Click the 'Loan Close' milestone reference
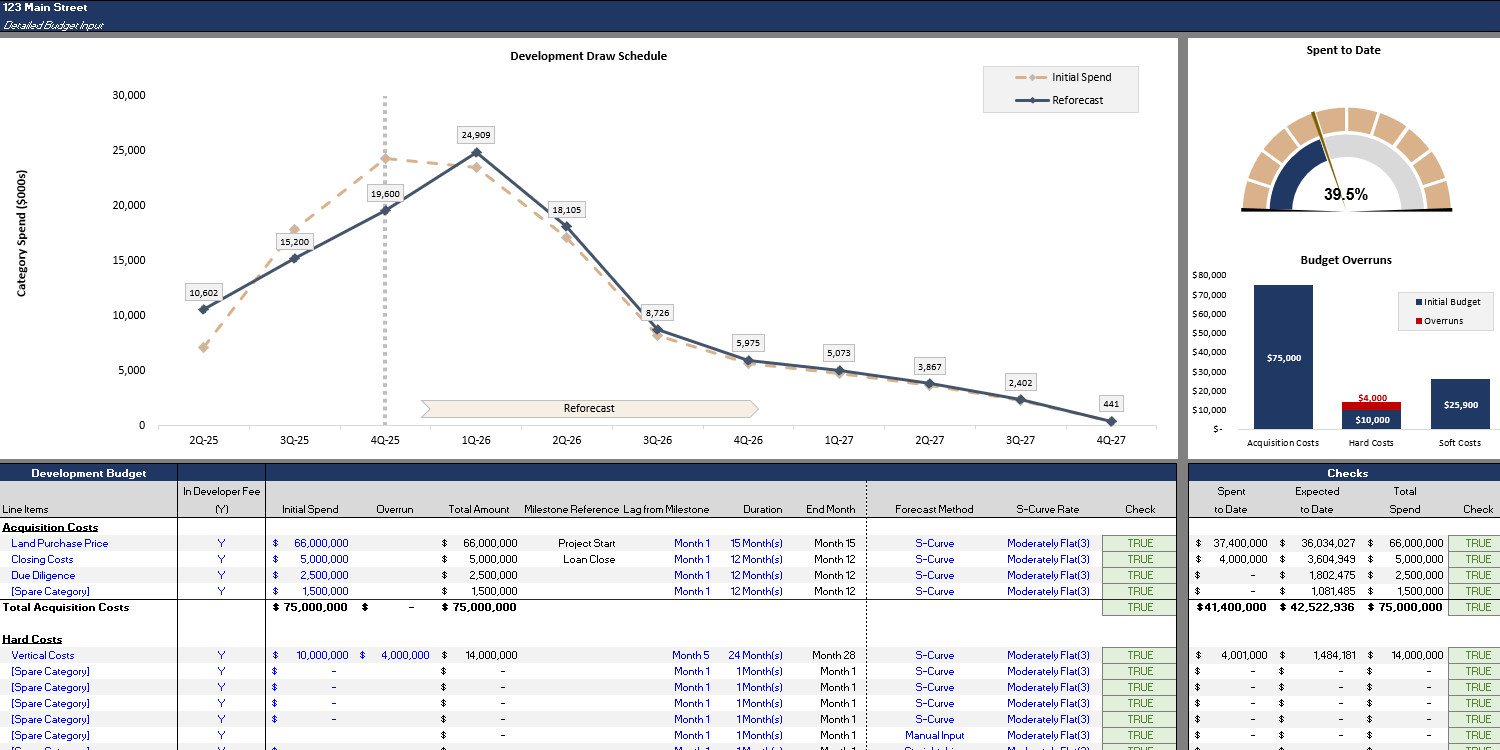 pyautogui.click(x=588, y=559)
